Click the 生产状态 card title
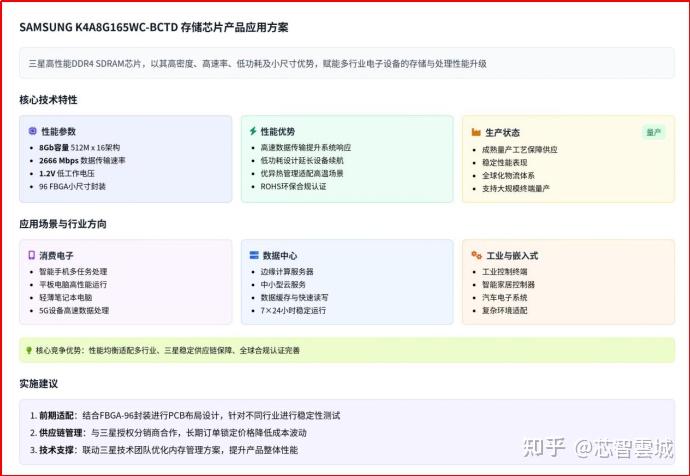The height and width of the screenshot is (476, 690). point(502,132)
